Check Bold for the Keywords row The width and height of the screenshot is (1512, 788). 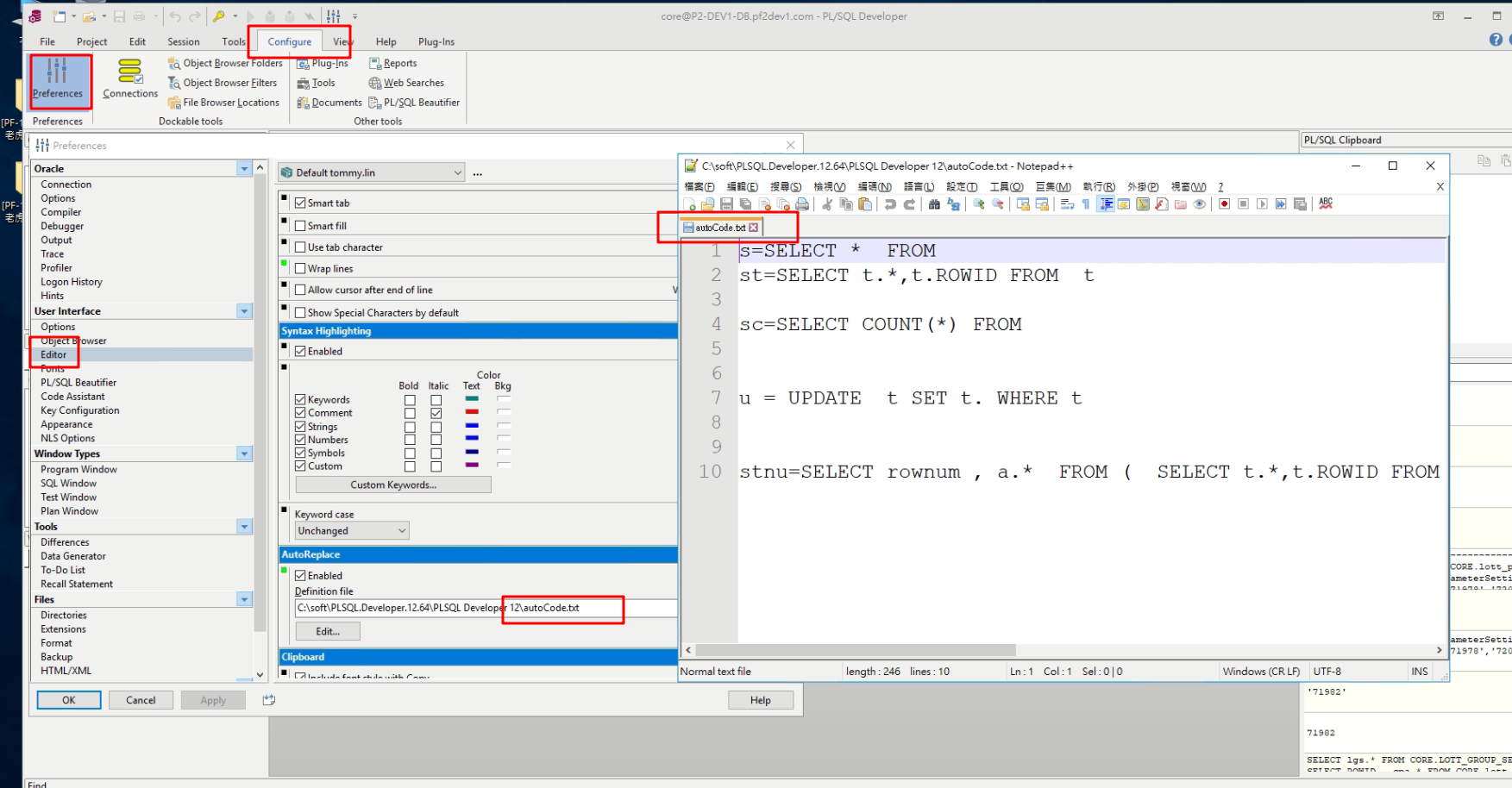pos(410,400)
